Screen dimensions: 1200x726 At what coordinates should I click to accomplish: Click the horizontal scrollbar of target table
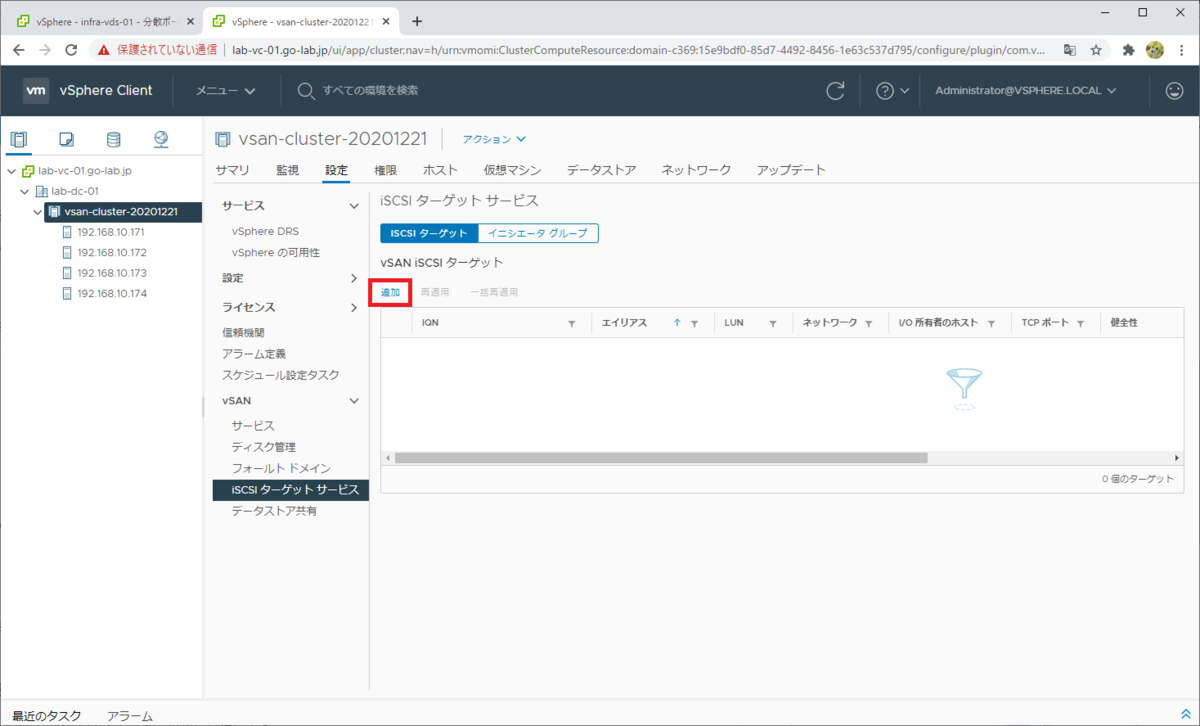pos(661,458)
